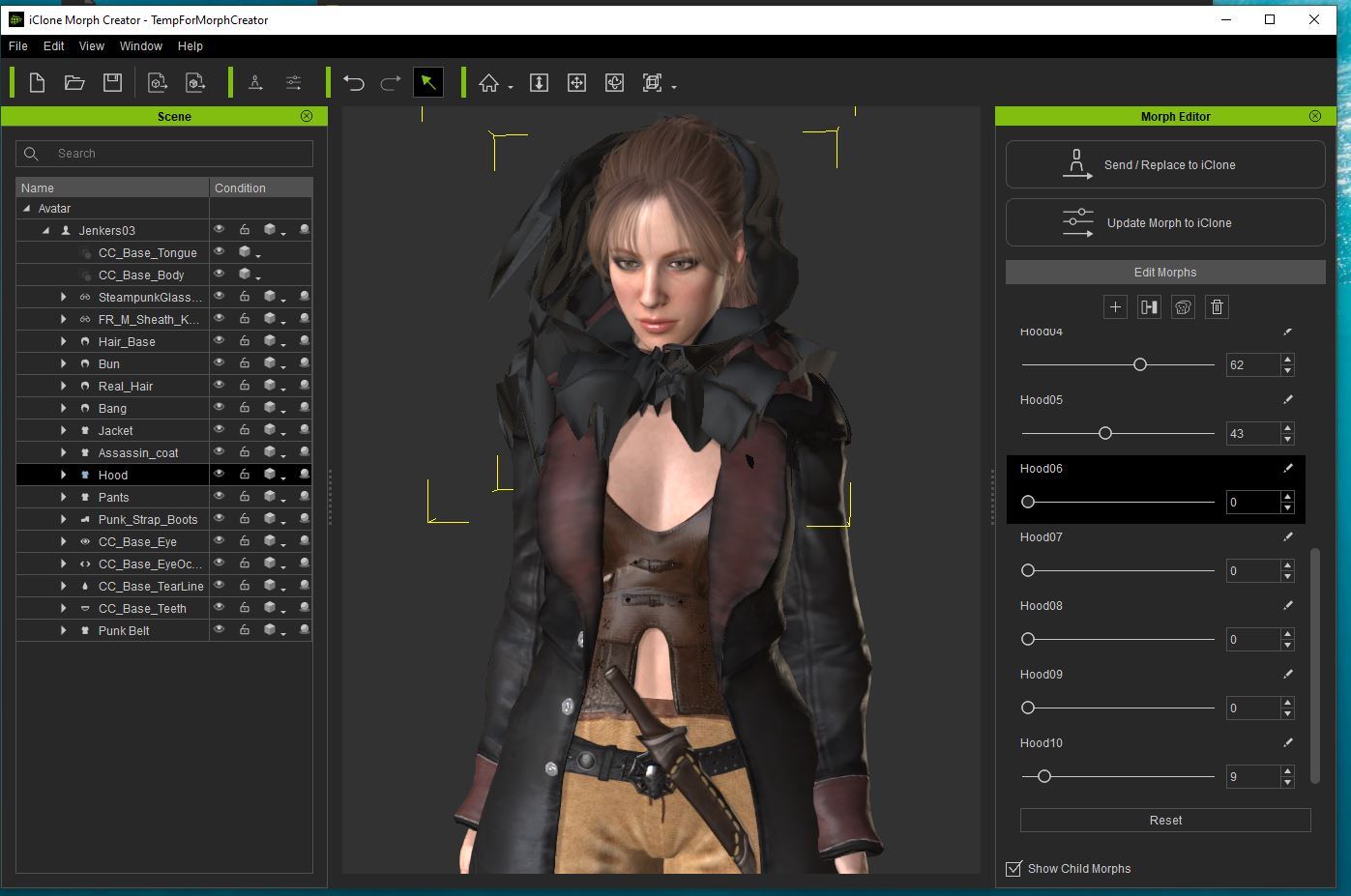Image resolution: width=1351 pixels, height=896 pixels.
Task: Open the View menu
Action: [92, 46]
